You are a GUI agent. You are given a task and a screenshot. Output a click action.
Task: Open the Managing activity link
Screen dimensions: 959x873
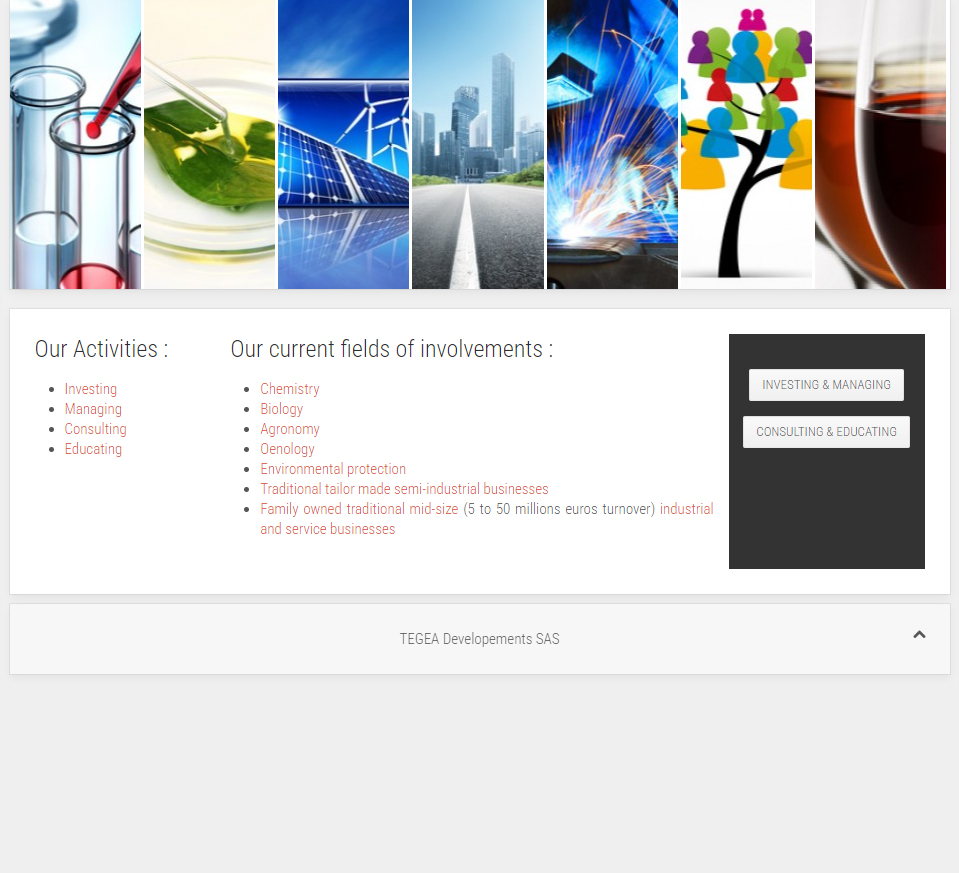[93, 409]
